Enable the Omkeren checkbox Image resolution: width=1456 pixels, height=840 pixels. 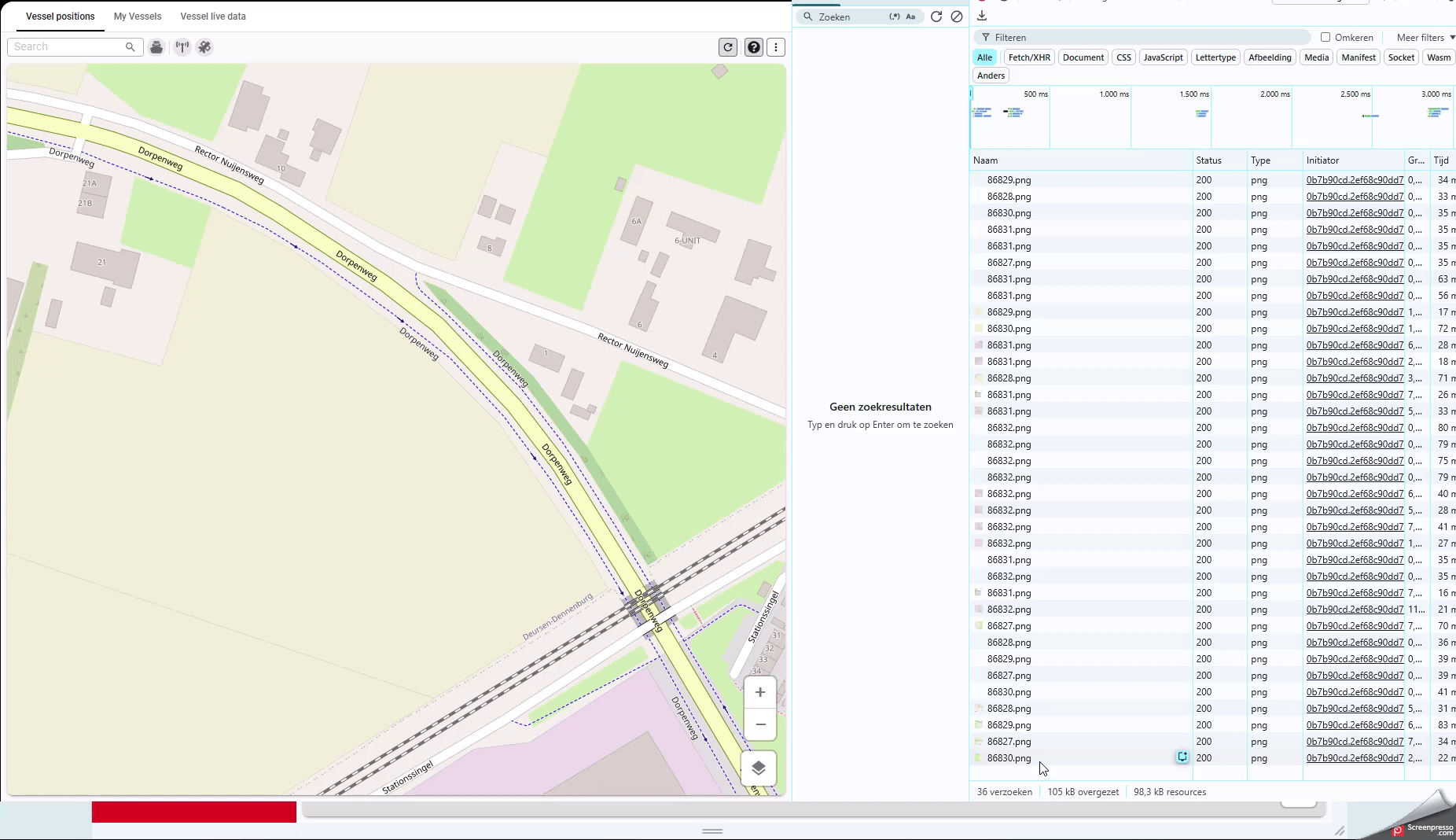coord(1325,37)
